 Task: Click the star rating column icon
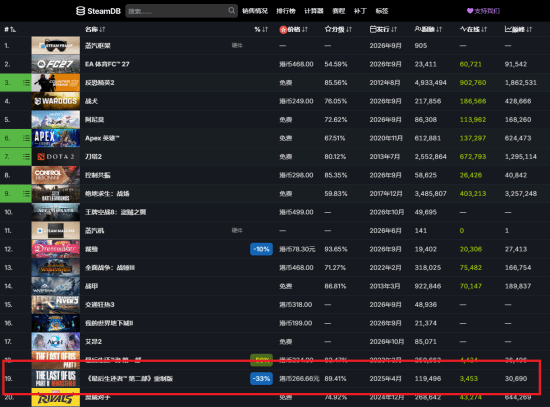point(328,29)
